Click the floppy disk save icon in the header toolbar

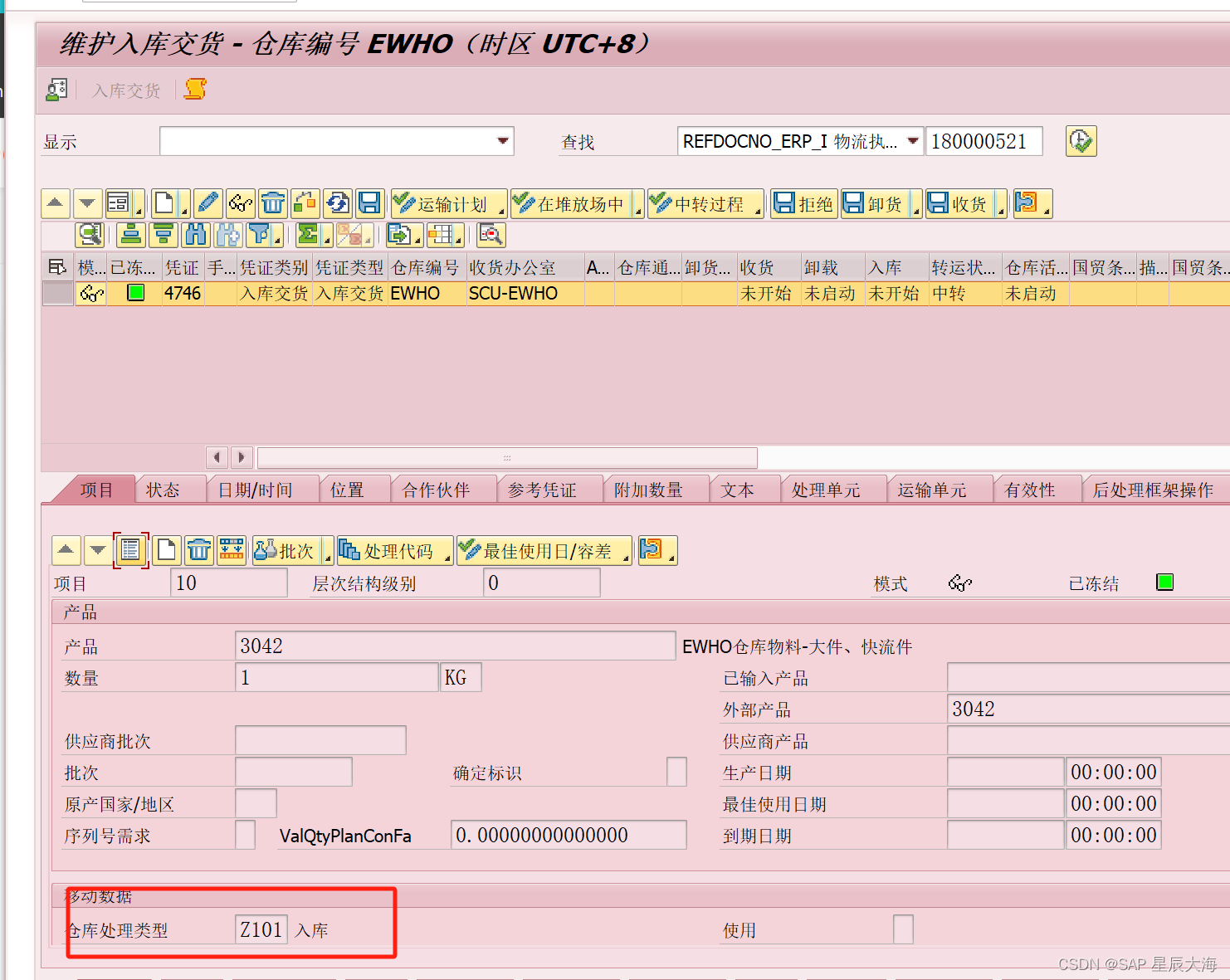(x=369, y=203)
